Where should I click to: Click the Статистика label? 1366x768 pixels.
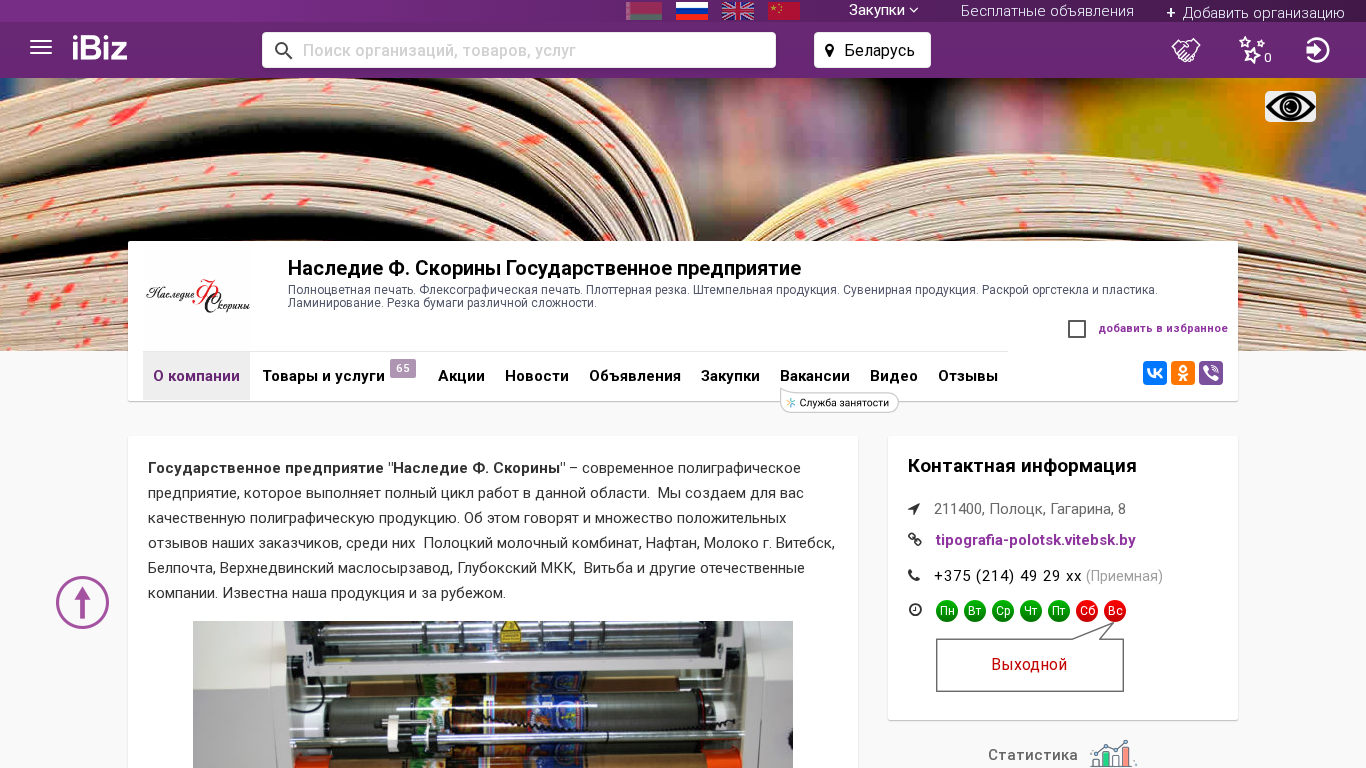[1033, 755]
